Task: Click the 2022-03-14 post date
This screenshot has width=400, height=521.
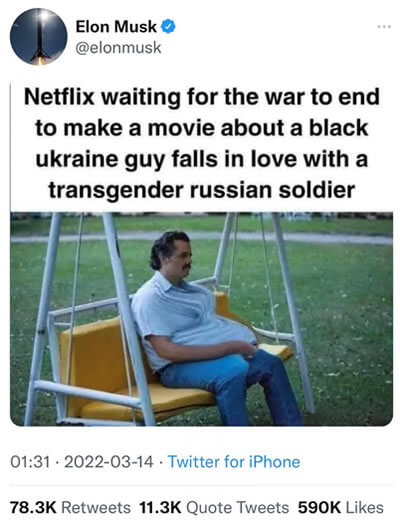Action: click(x=109, y=462)
